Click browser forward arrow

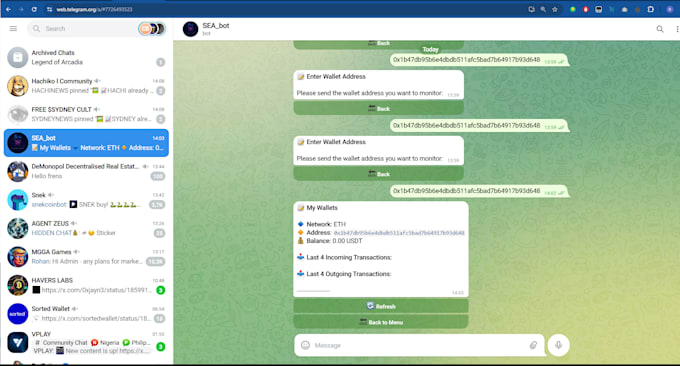[x=21, y=9]
